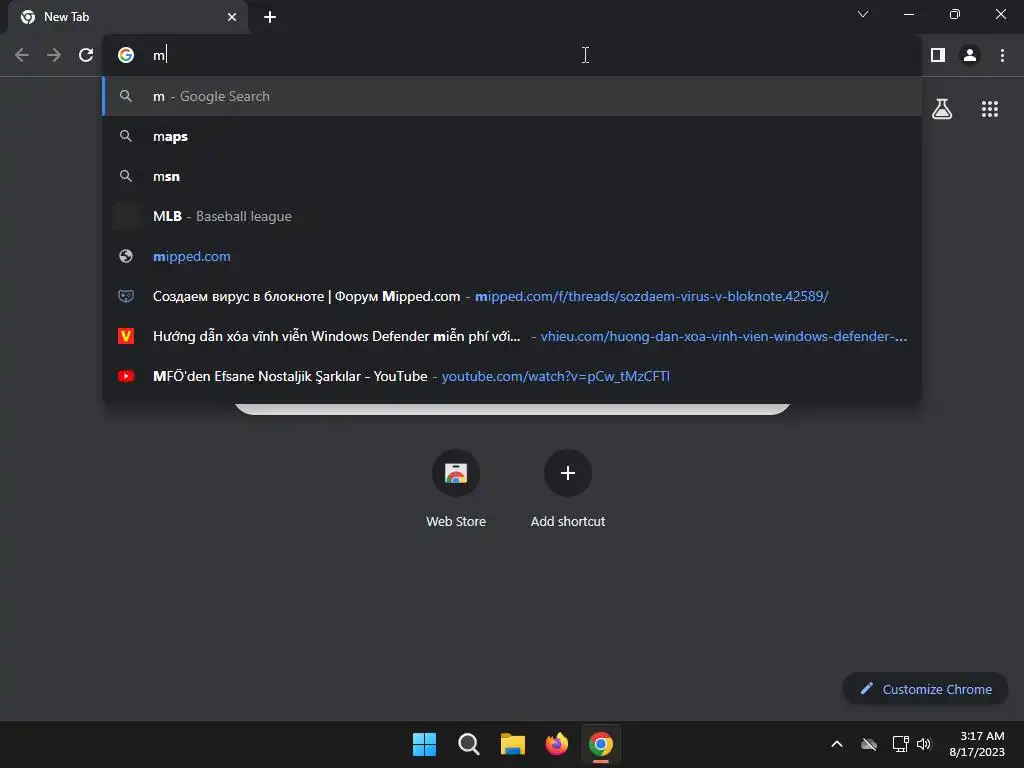Open the clock showing 3:17 AM
1024x768 pixels.
point(977,744)
